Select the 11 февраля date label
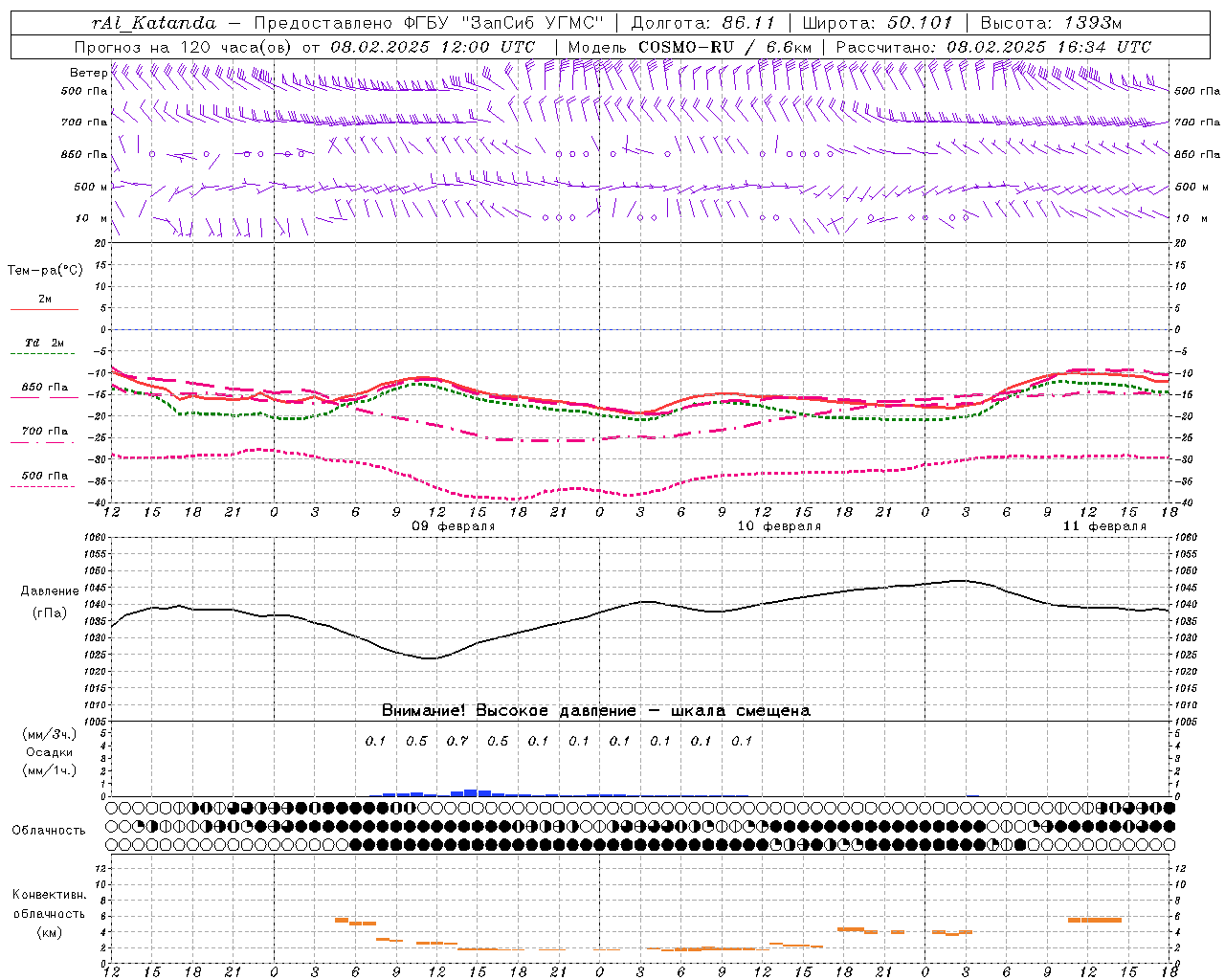Screen dimensions: 1225x980 [1104, 526]
